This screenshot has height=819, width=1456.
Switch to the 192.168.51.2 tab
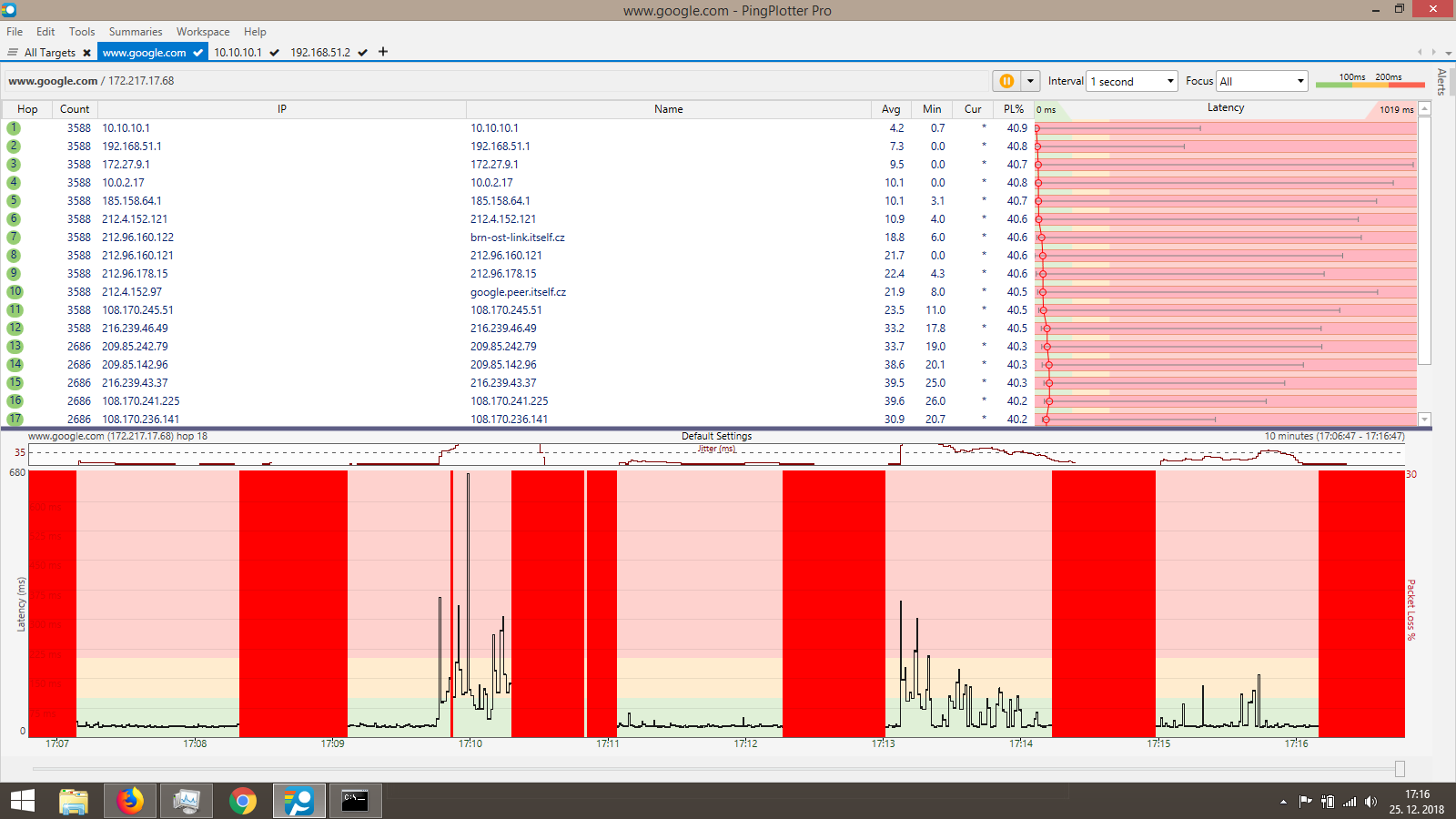click(319, 53)
